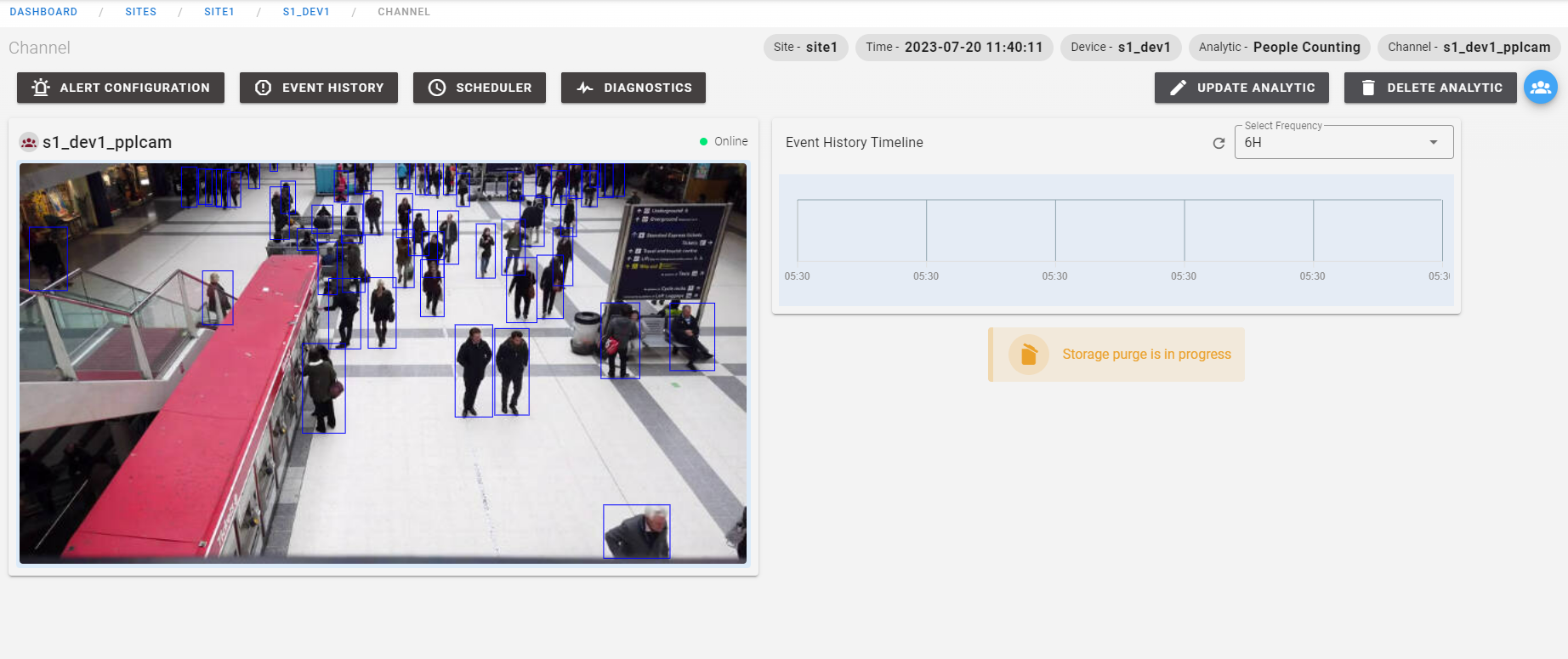Click the exclamation icon on Event History

tap(263, 88)
